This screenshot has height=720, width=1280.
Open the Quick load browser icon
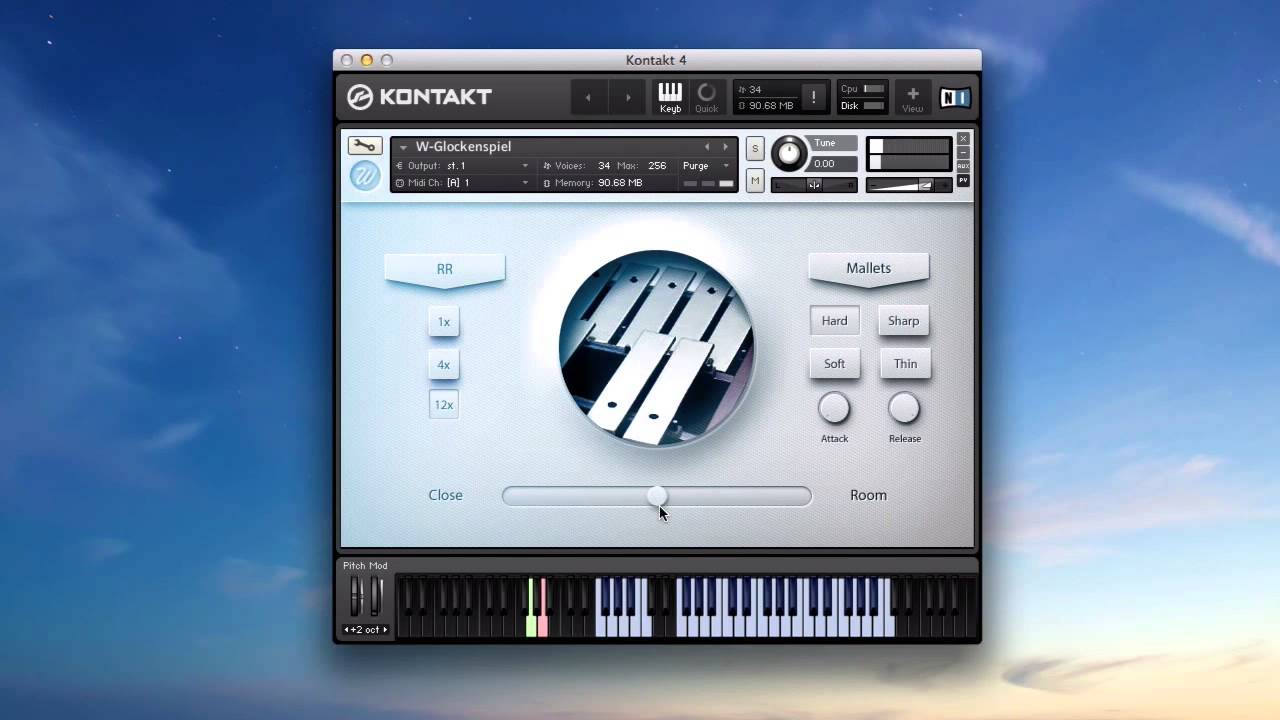click(x=706, y=97)
